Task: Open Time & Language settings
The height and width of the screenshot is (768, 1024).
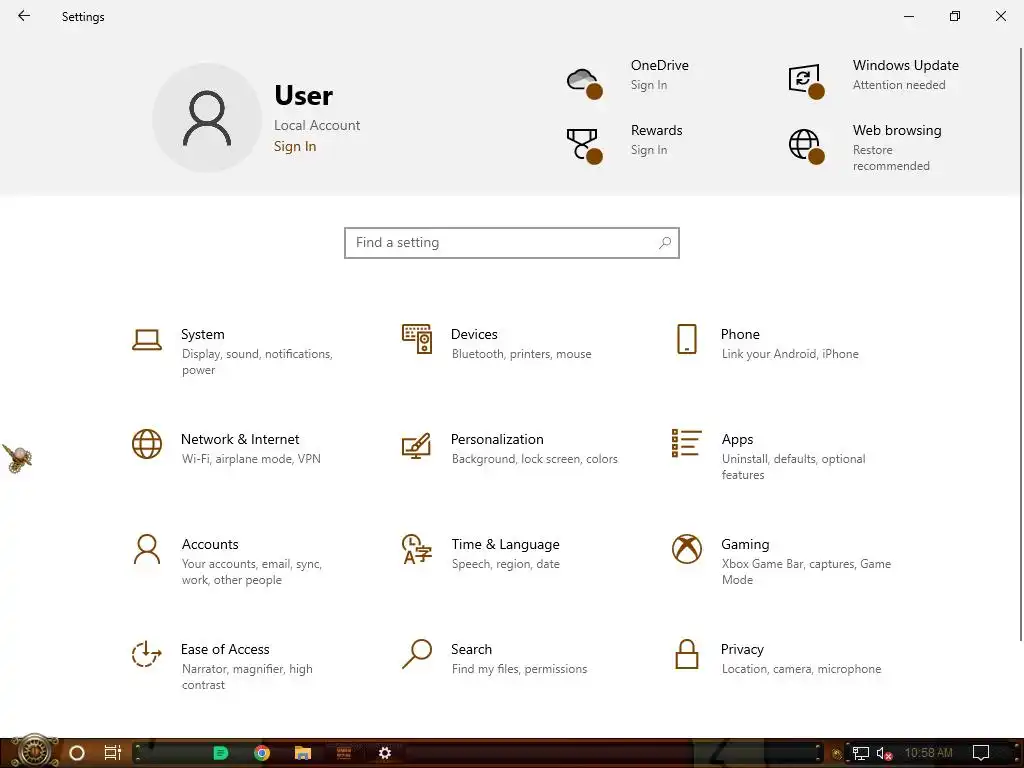Action: (x=483, y=553)
